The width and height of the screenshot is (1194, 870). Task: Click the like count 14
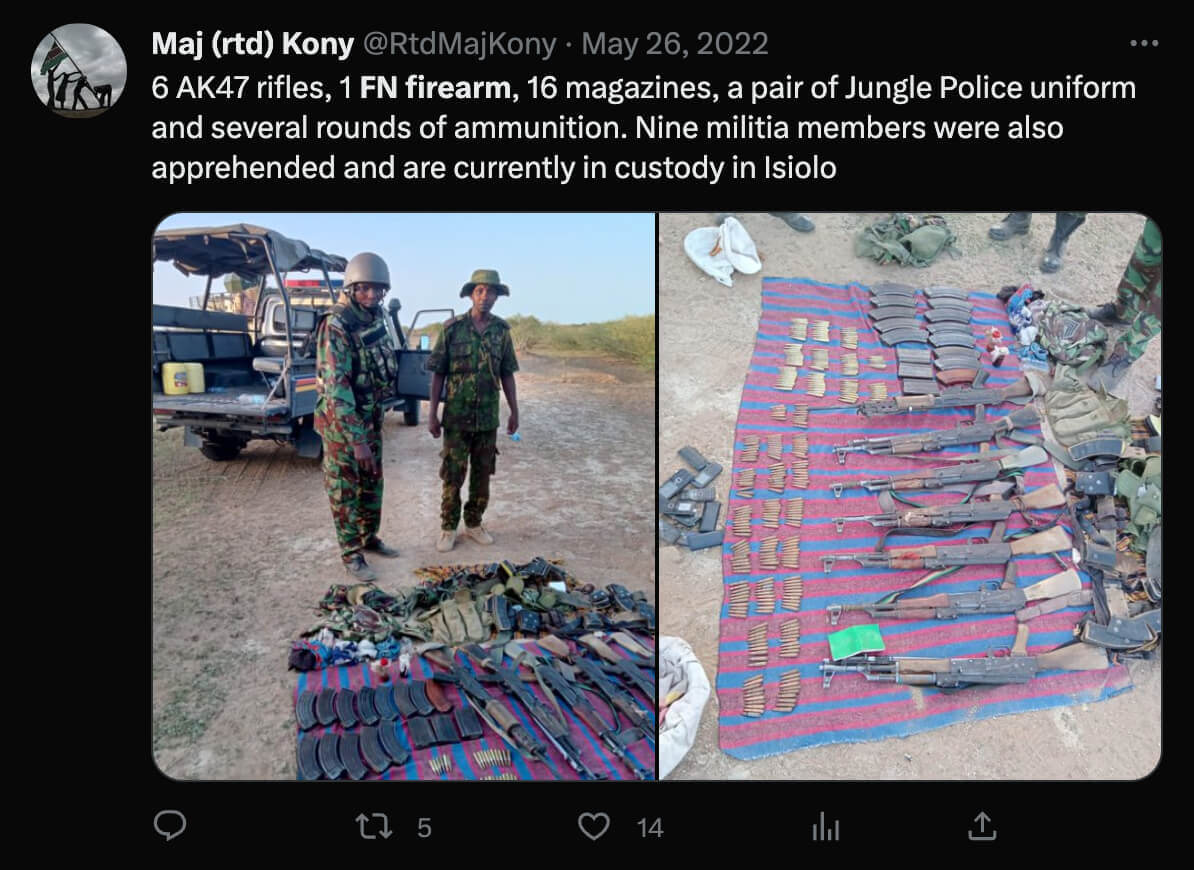[x=650, y=828]
